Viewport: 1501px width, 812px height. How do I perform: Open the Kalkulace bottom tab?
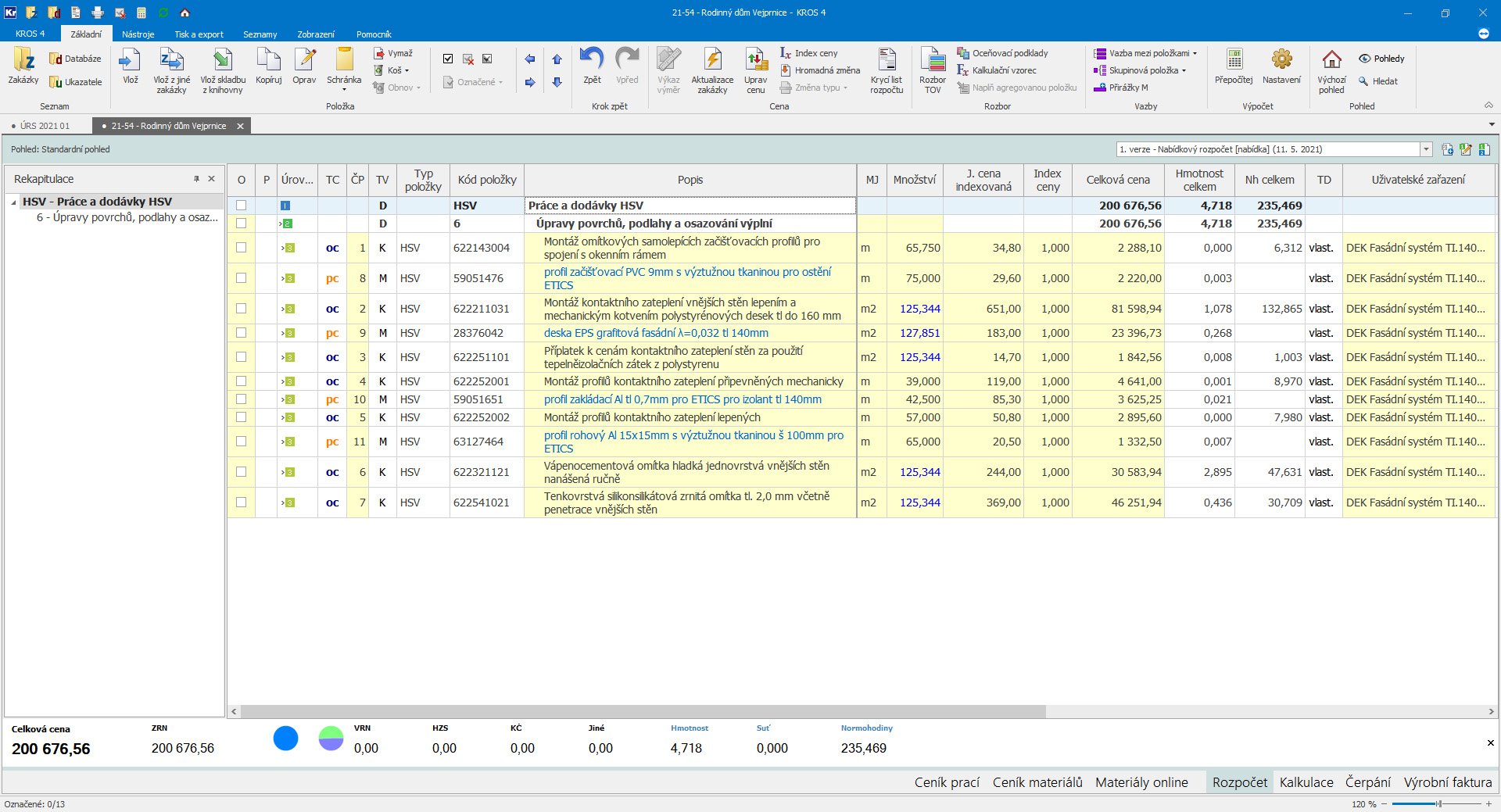1306,782
